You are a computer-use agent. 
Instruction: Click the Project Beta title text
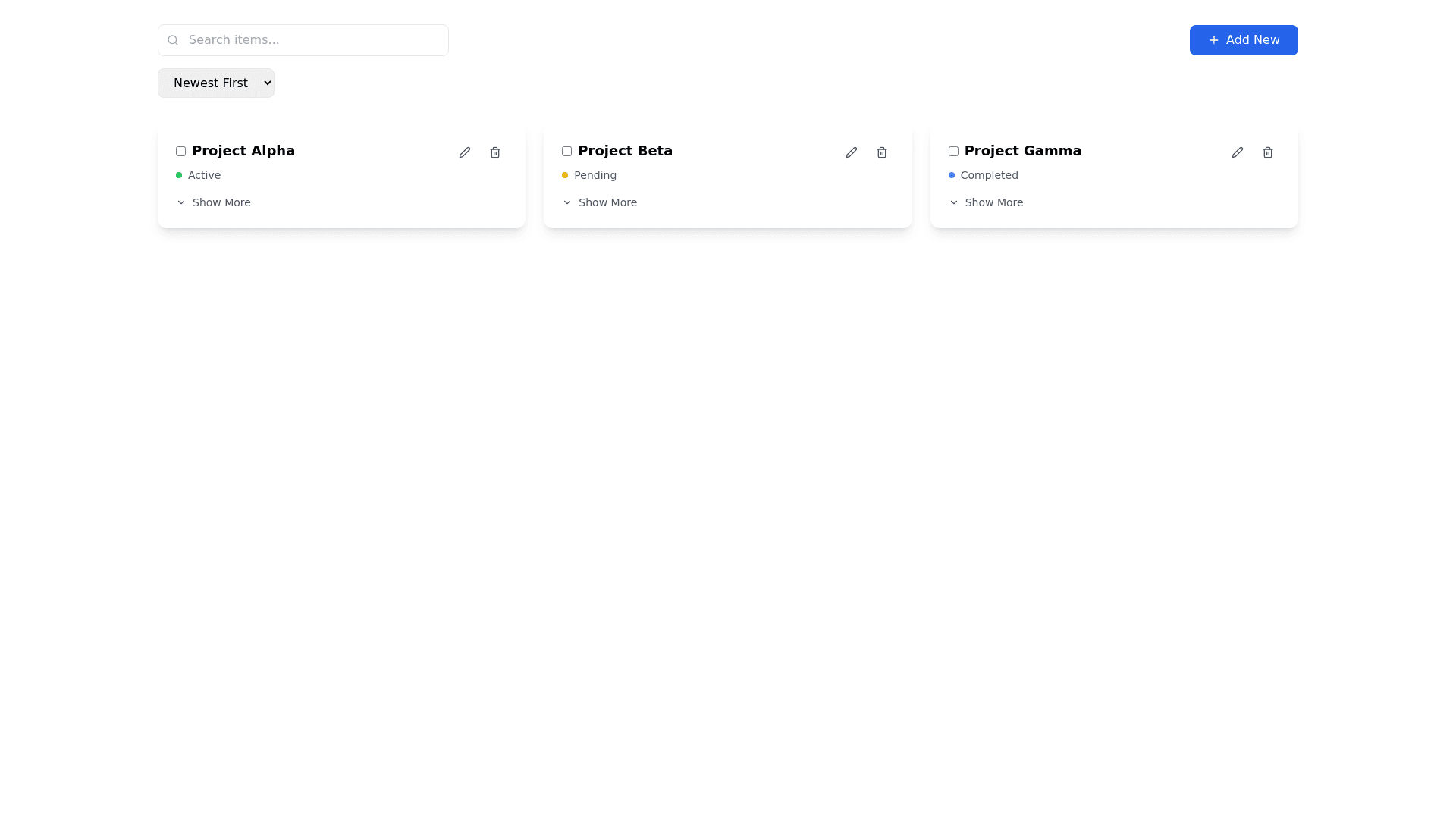pyautogui.click(x=625, y=151)
